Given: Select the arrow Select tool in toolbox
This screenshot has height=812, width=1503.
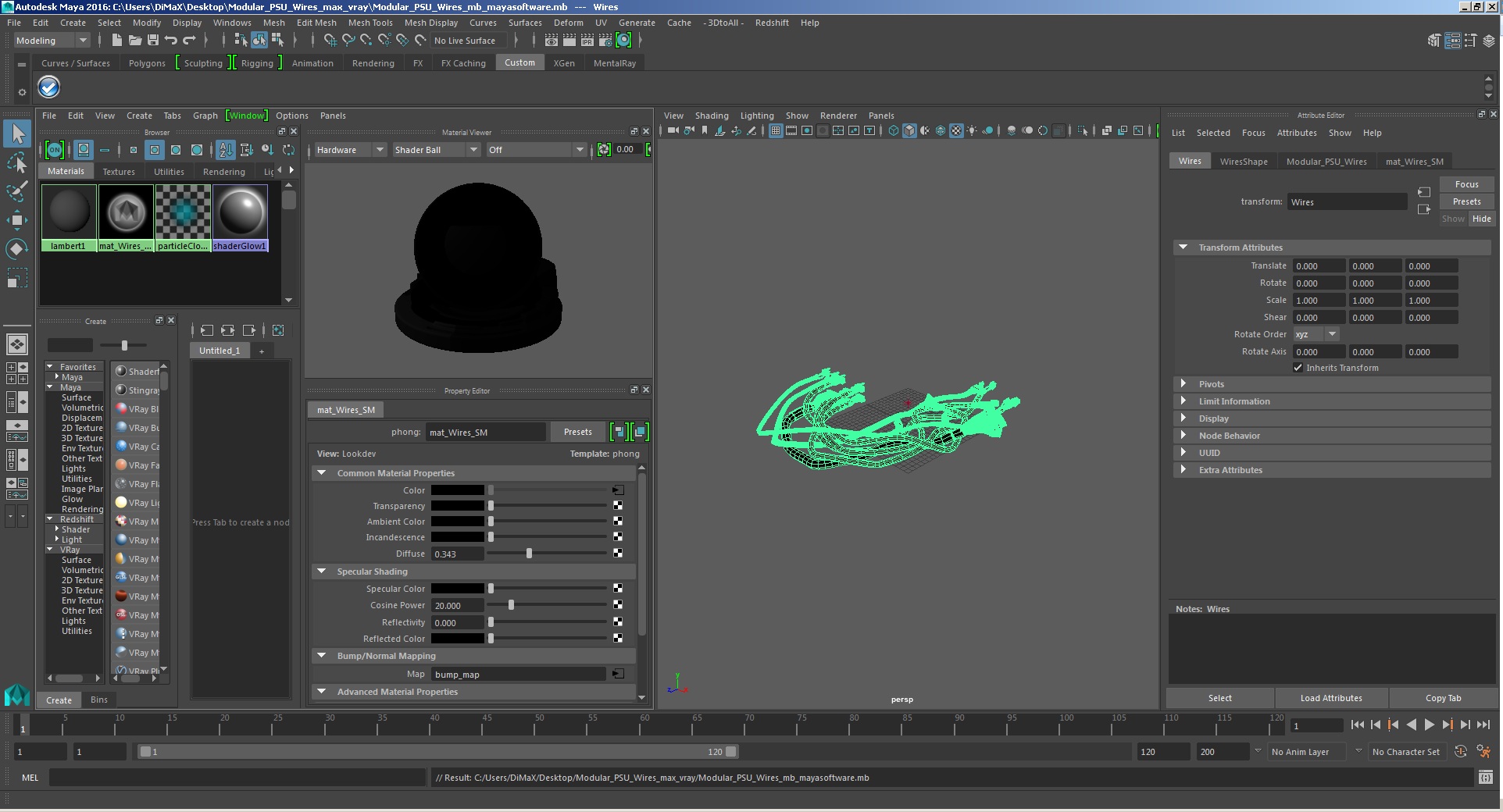Looking at the screenshot, I should coord(17,134).
